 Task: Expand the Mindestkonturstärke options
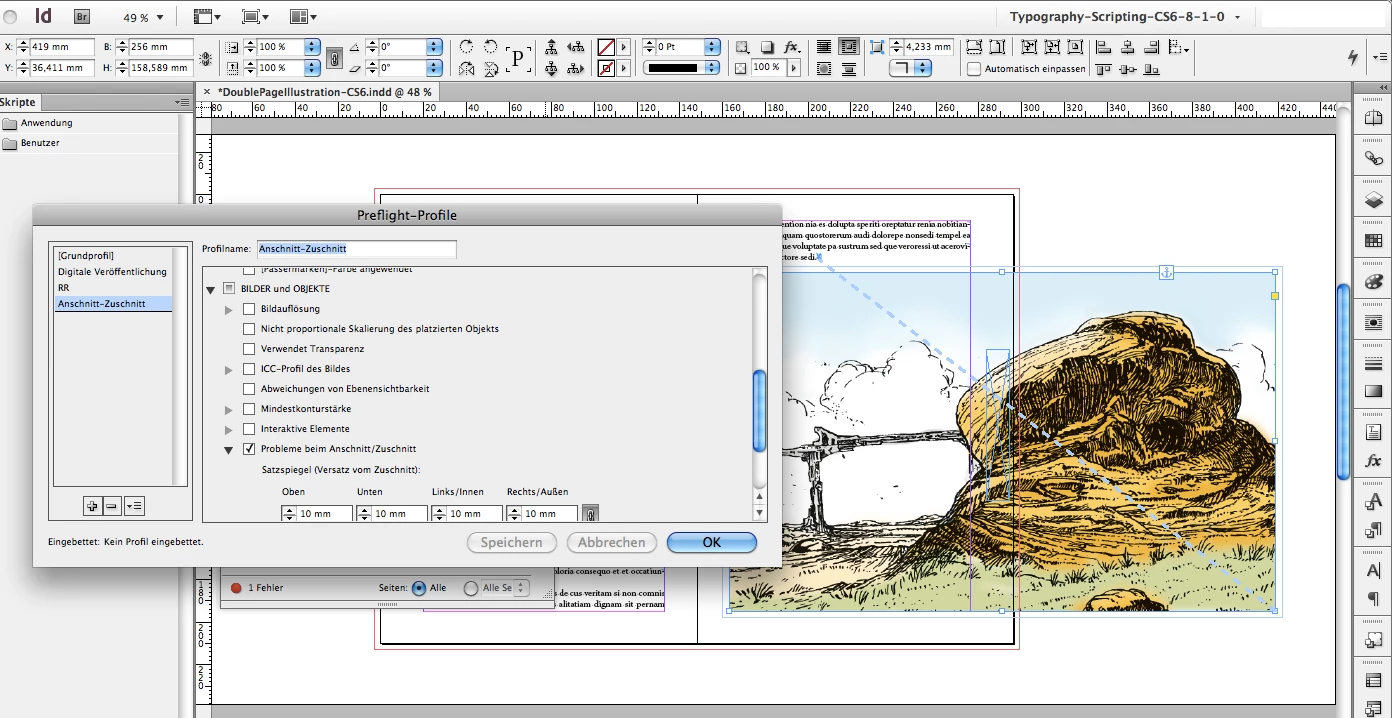click(229, 410)
